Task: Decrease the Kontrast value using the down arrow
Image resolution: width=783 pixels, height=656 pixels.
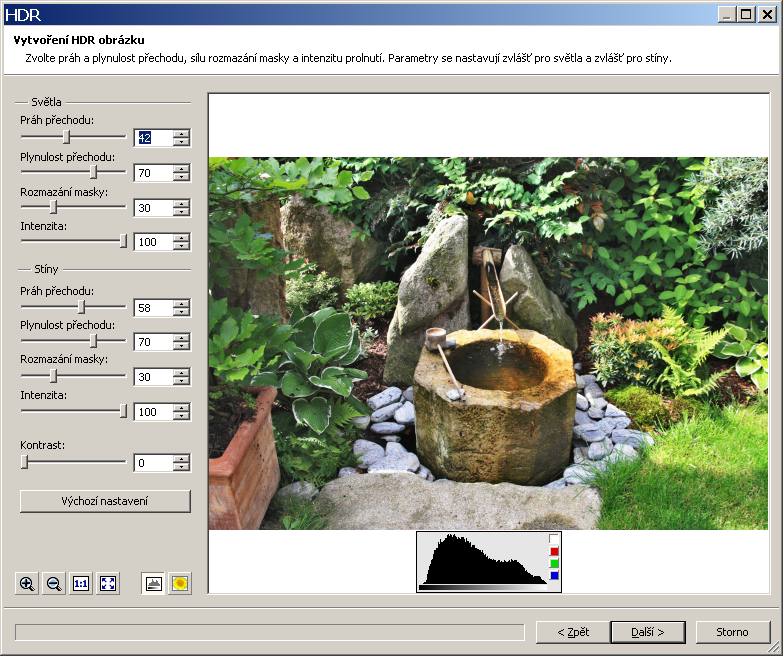Action: click(x=181, y=467)
